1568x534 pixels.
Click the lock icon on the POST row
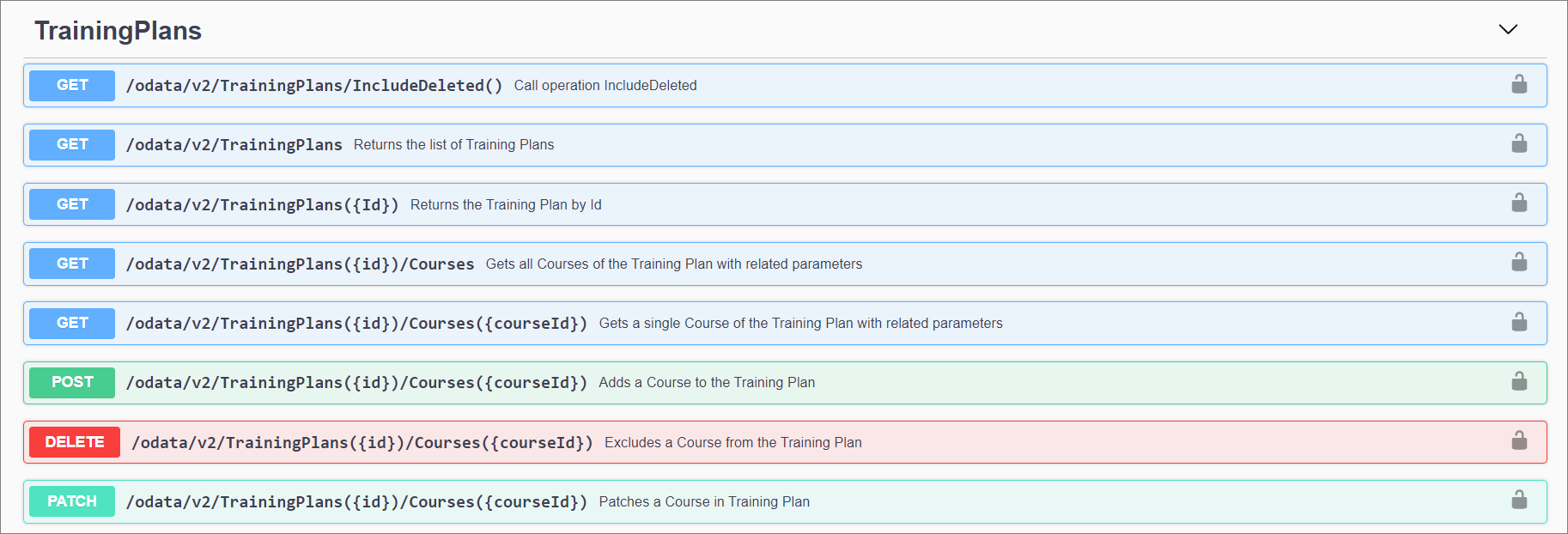1518,381
